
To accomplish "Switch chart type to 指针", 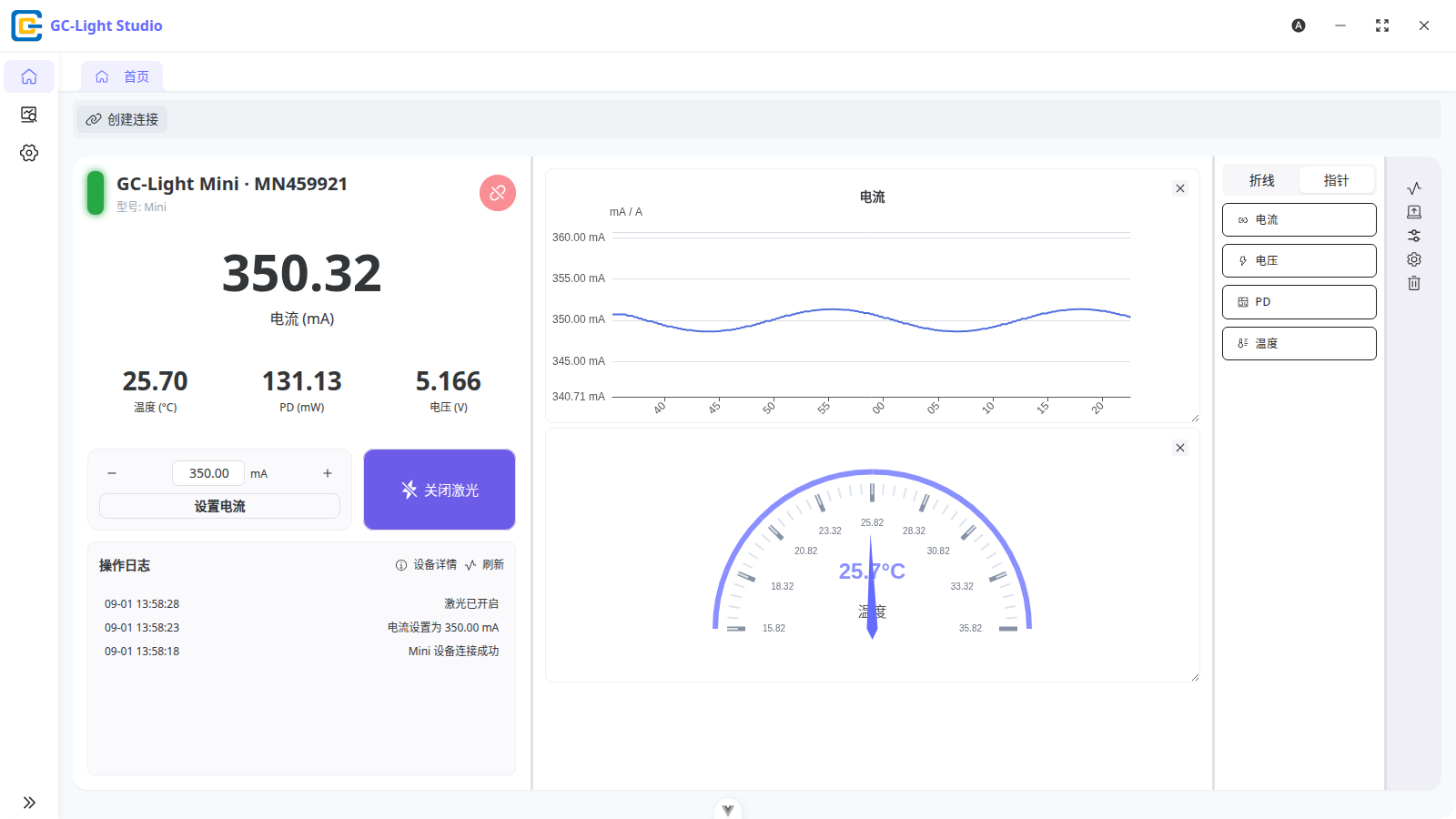I will point(1336,180).
